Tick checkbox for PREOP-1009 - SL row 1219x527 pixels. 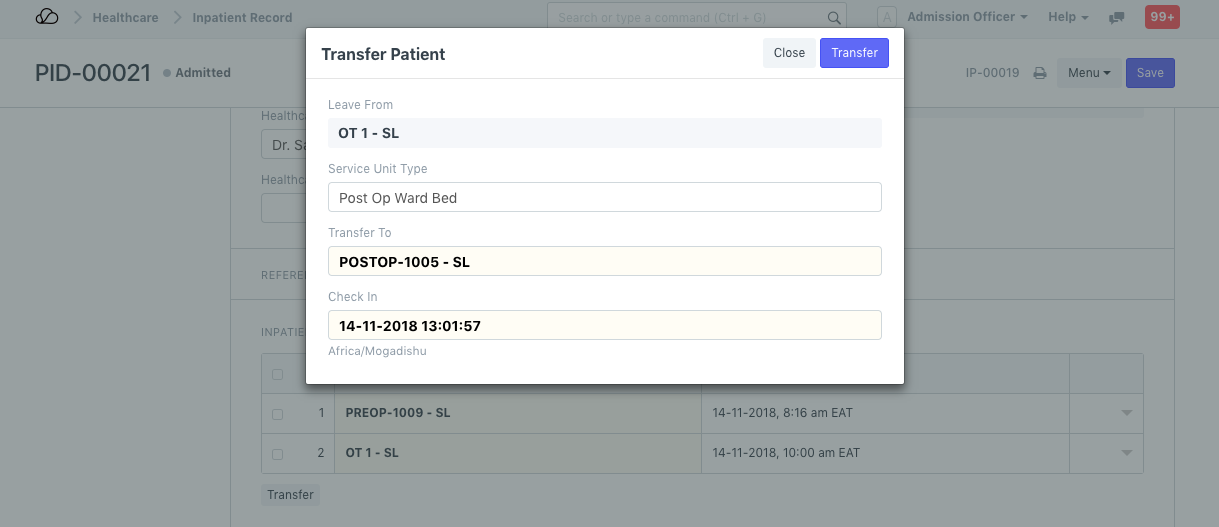[278, 413]
